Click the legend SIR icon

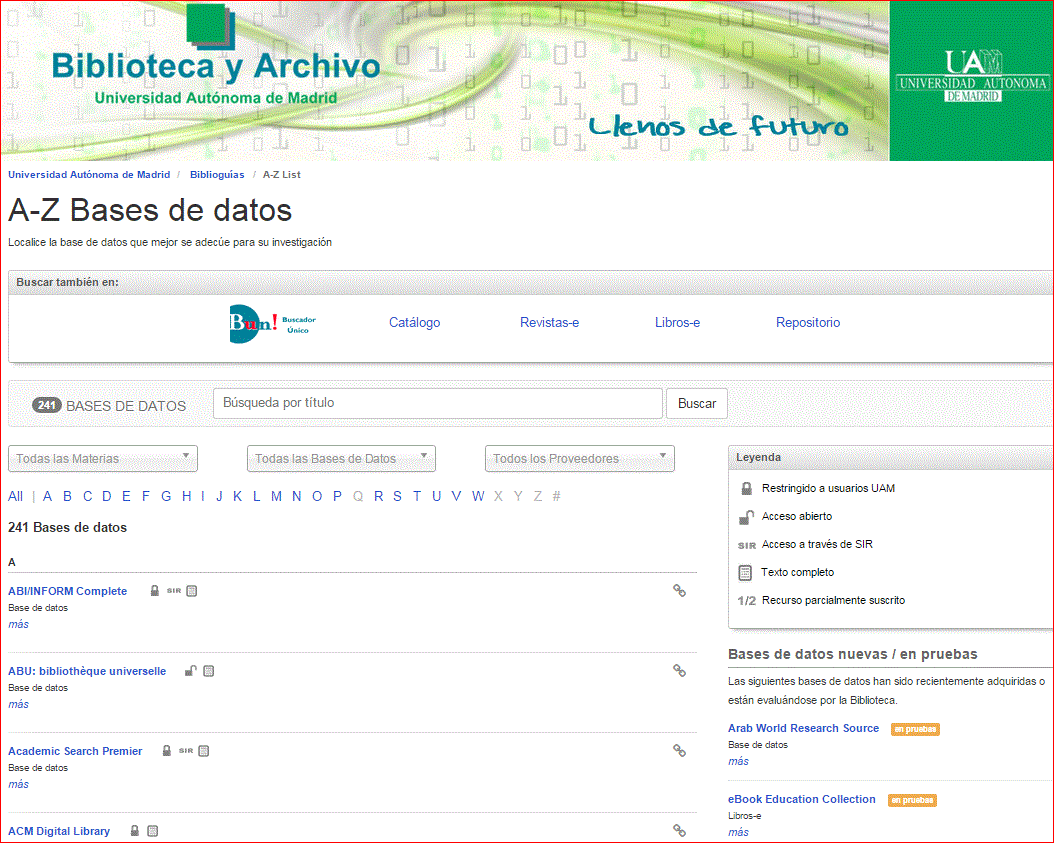tap(747, 545)
